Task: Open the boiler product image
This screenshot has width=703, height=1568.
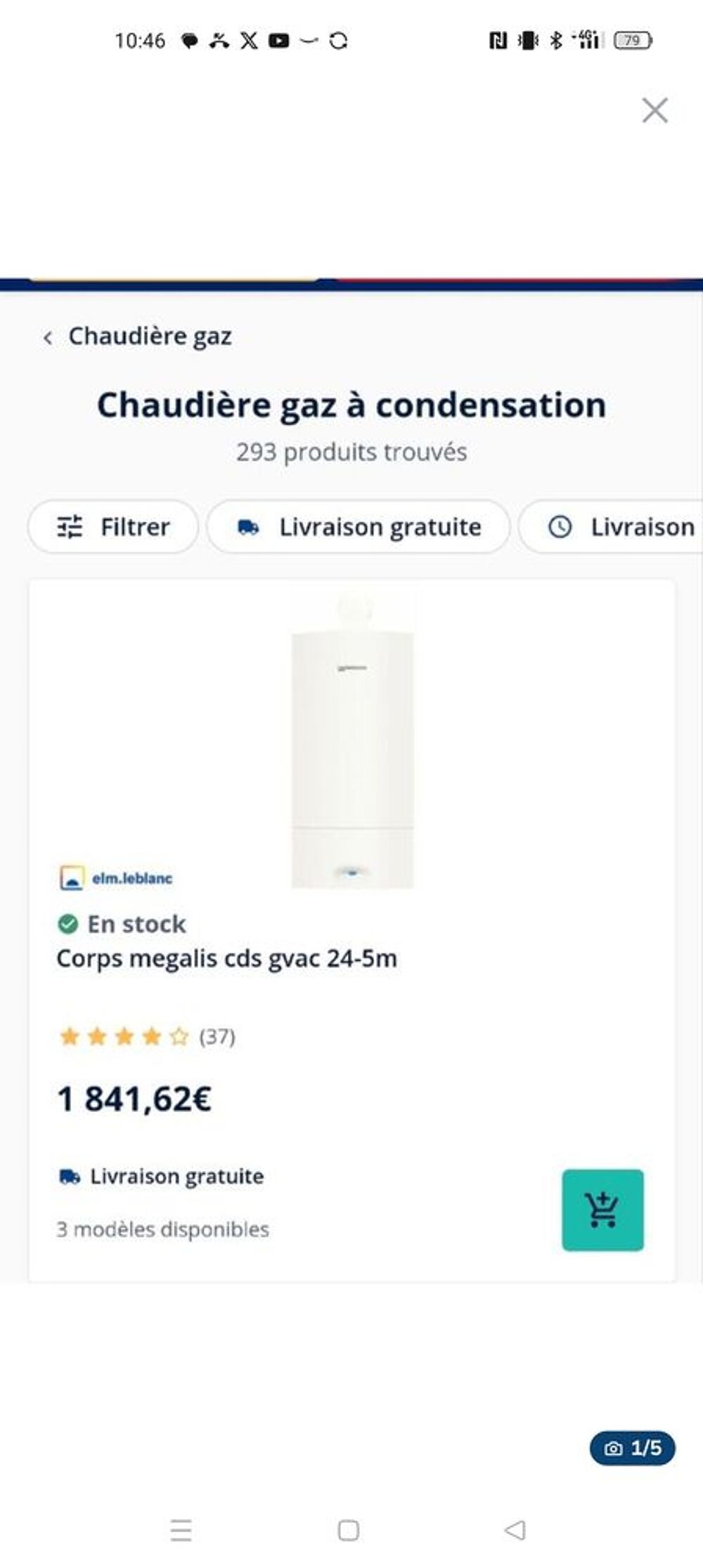Action: click(352, 737)
